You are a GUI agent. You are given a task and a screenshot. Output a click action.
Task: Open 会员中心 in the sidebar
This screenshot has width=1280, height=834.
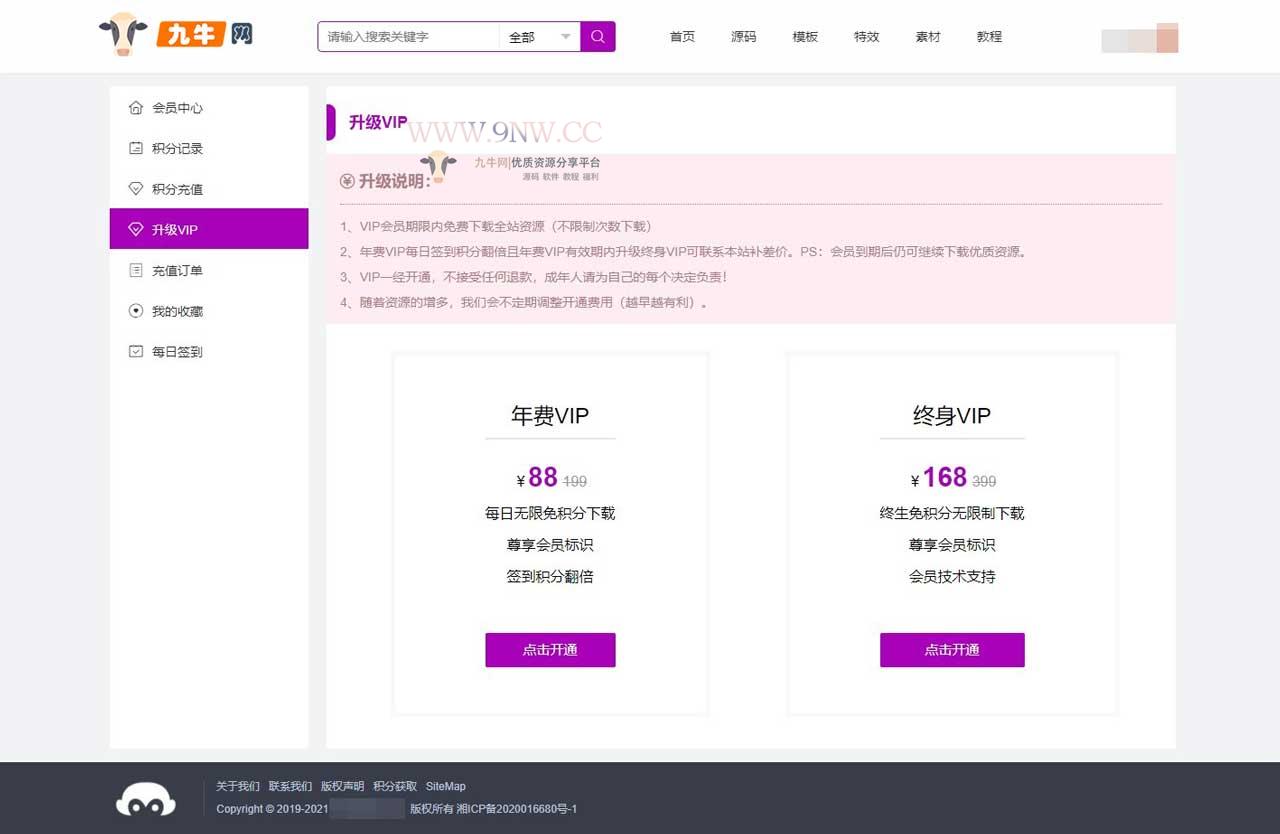[x=209, y=108]
